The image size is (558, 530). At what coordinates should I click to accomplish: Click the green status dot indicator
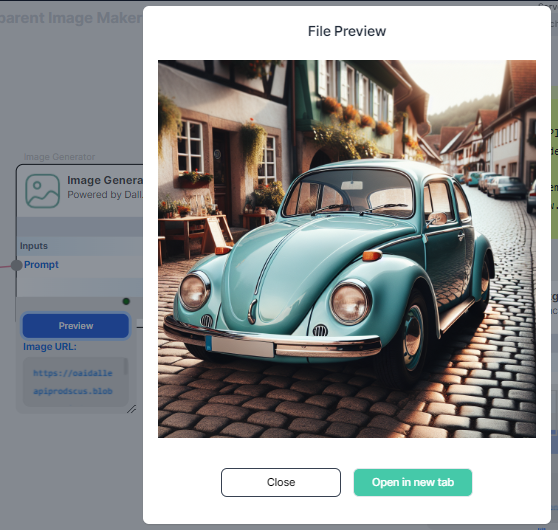click(126, 301)
